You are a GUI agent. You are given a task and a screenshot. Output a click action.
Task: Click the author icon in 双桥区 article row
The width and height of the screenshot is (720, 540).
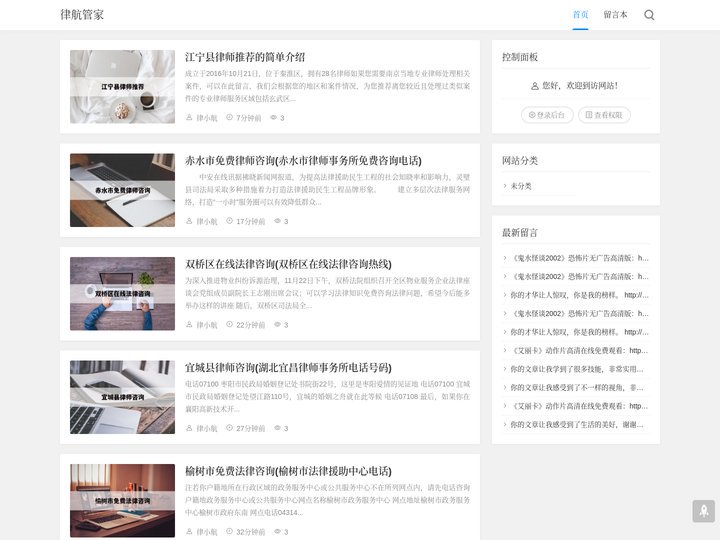189,325
